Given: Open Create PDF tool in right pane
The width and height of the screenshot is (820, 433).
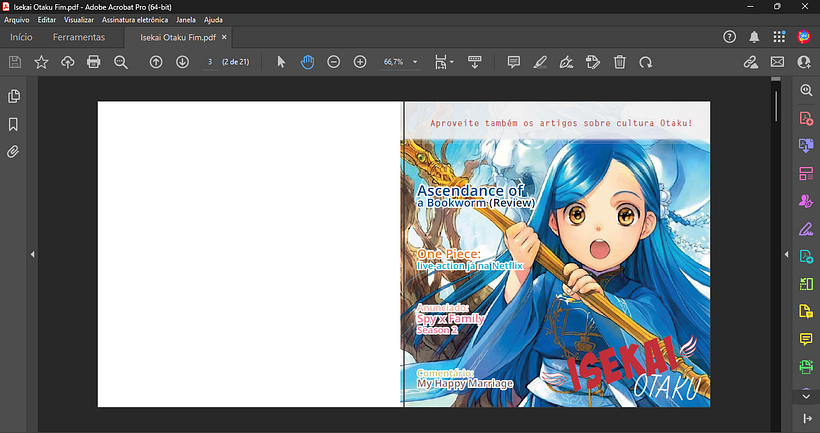Looking at the screenshot, I should point(806,118).
